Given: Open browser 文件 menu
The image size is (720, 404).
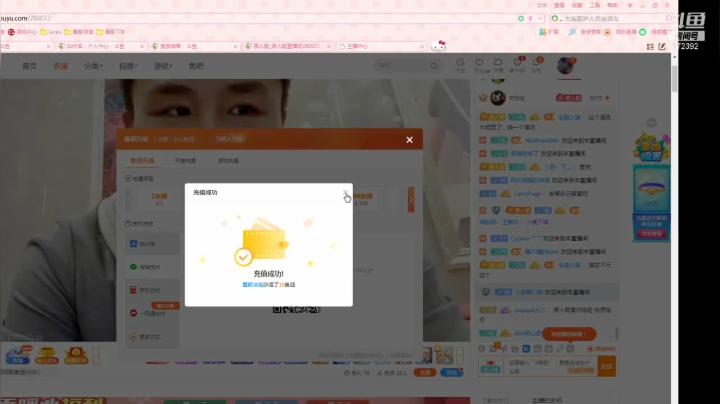Looking at the screenshot, I should click(542, 5).
